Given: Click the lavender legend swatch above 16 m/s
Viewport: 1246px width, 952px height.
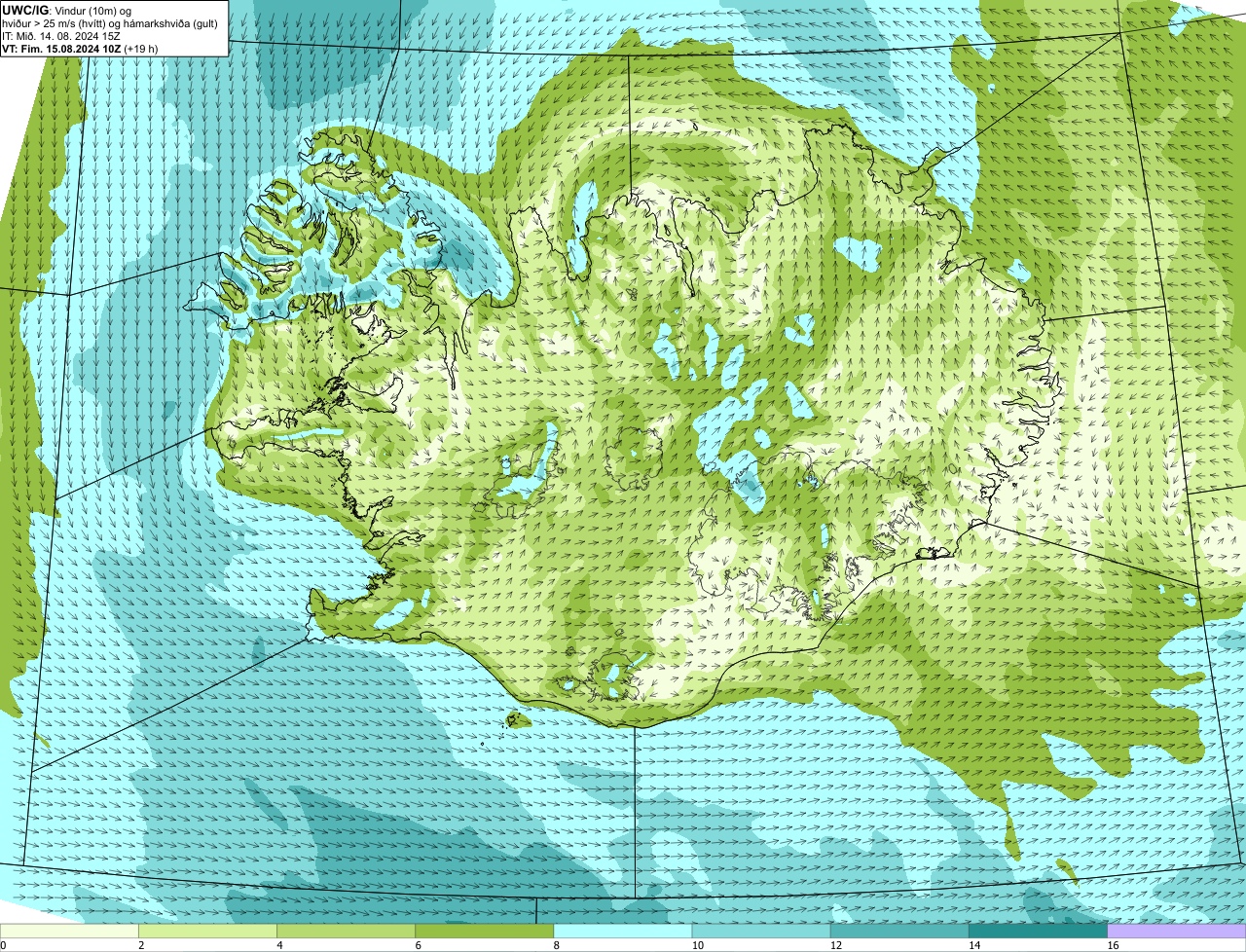Looking at the screenshot, I should pyautogui.click(x=1177, y=932).
